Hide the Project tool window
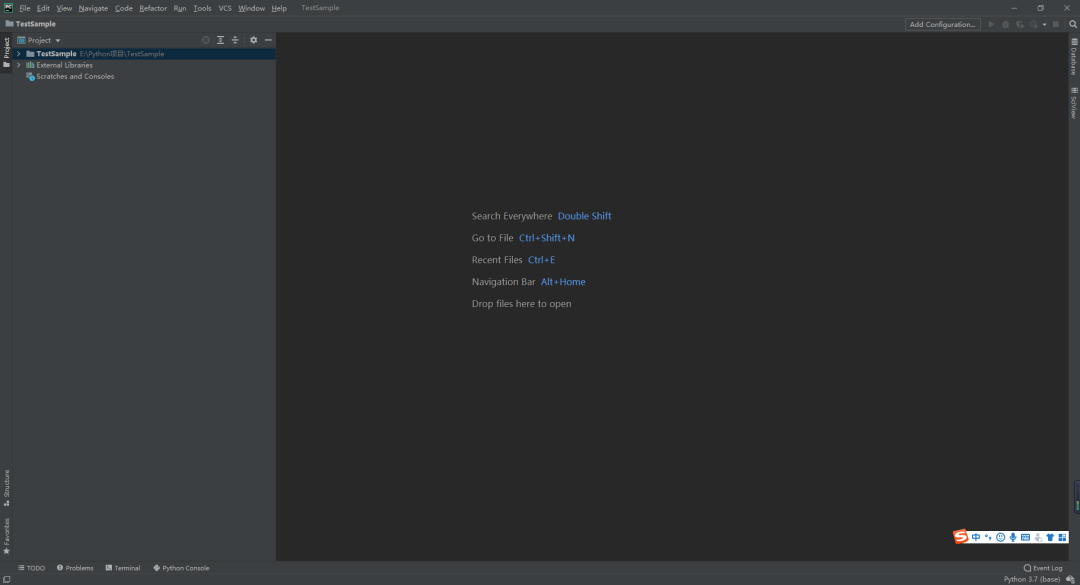The height and width of the screenshot is (585, 1080). (x=268, y=40)
